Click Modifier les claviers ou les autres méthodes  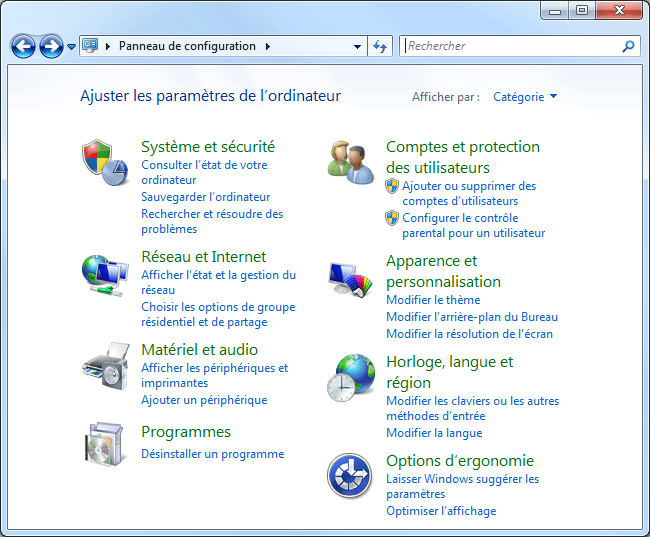pos(473,408)
